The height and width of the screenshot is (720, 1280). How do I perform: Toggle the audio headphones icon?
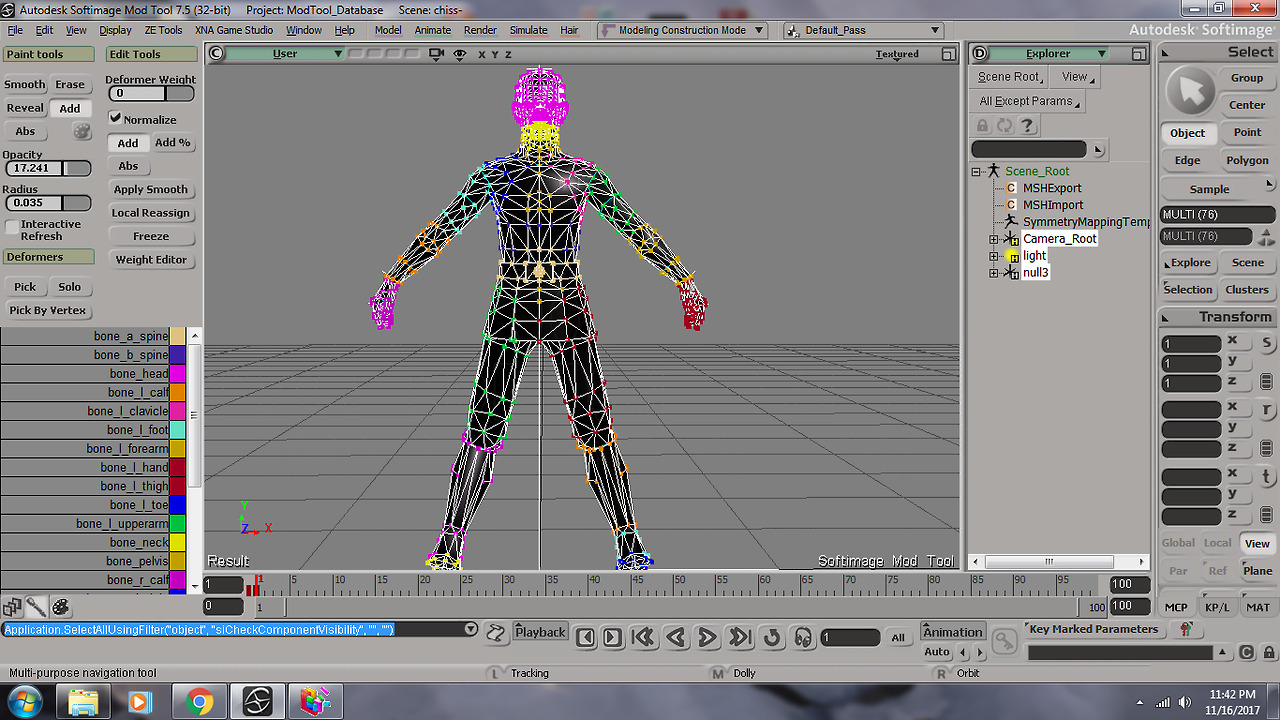pos(802,637)
